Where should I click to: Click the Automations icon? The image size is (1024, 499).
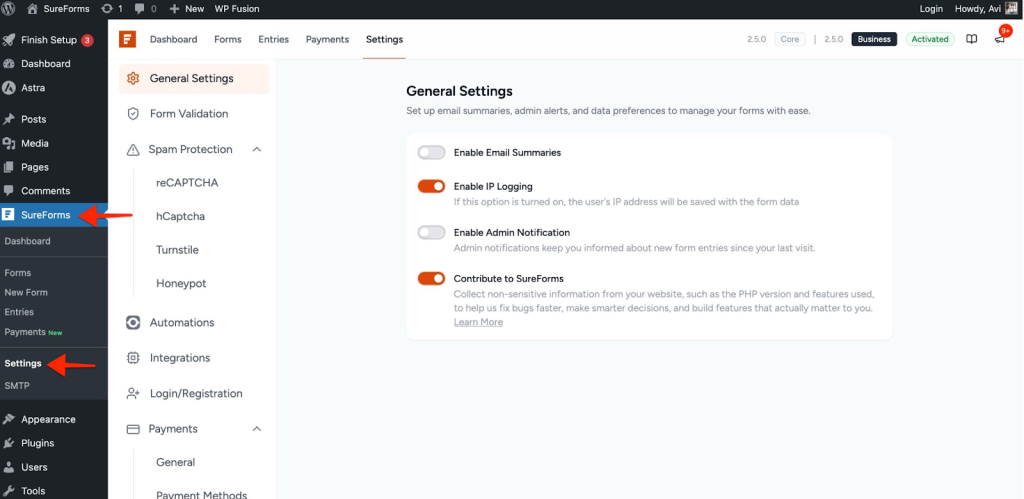coord(133,323)
